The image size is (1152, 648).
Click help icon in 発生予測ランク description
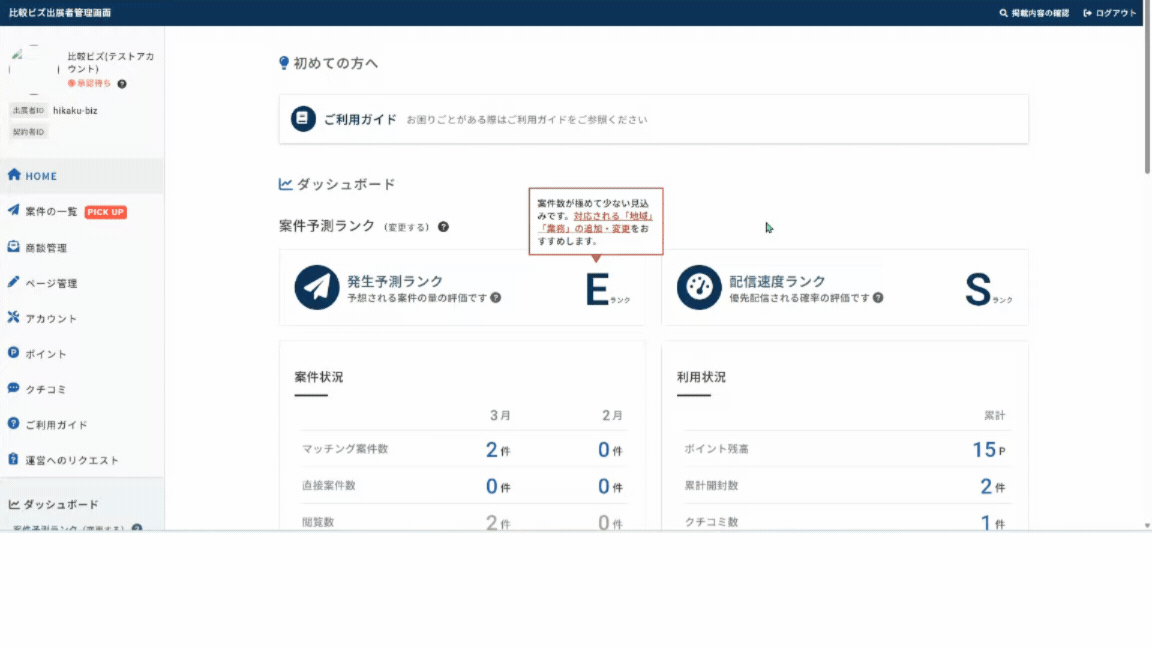[496, 298]
